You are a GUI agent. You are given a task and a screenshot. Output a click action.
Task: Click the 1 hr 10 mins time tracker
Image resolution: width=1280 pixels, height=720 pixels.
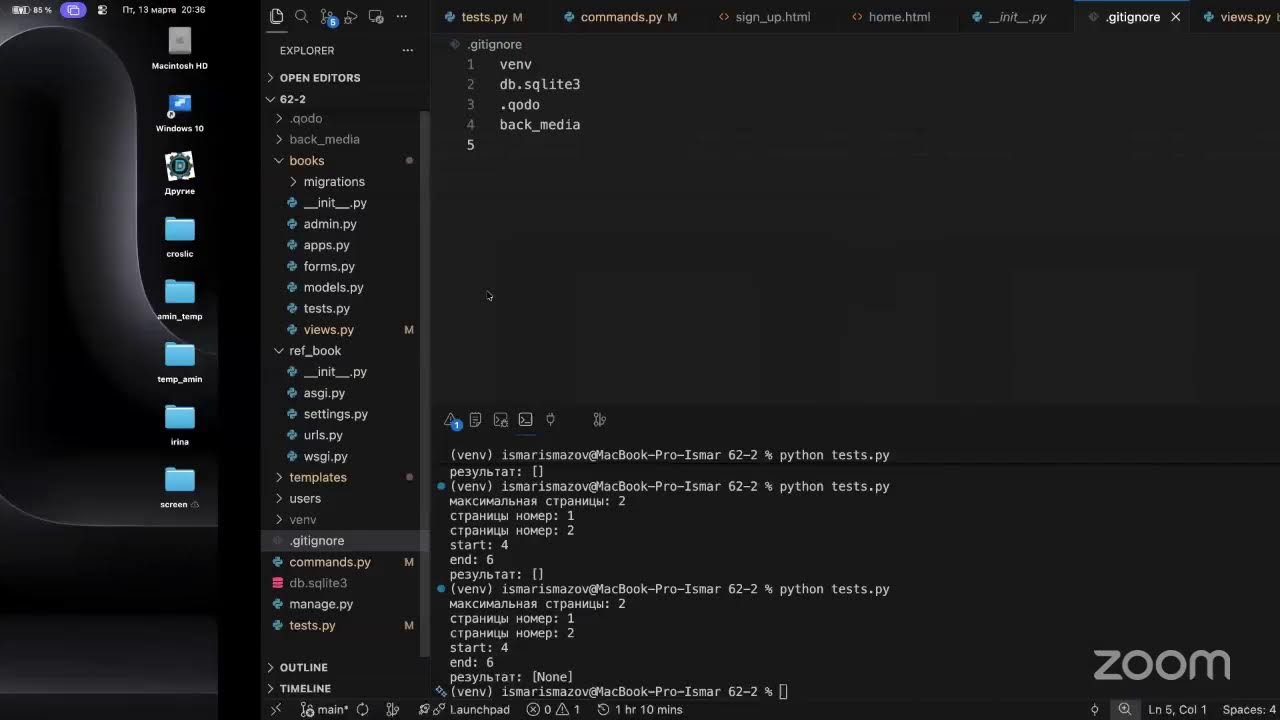[x=640, y=709]
